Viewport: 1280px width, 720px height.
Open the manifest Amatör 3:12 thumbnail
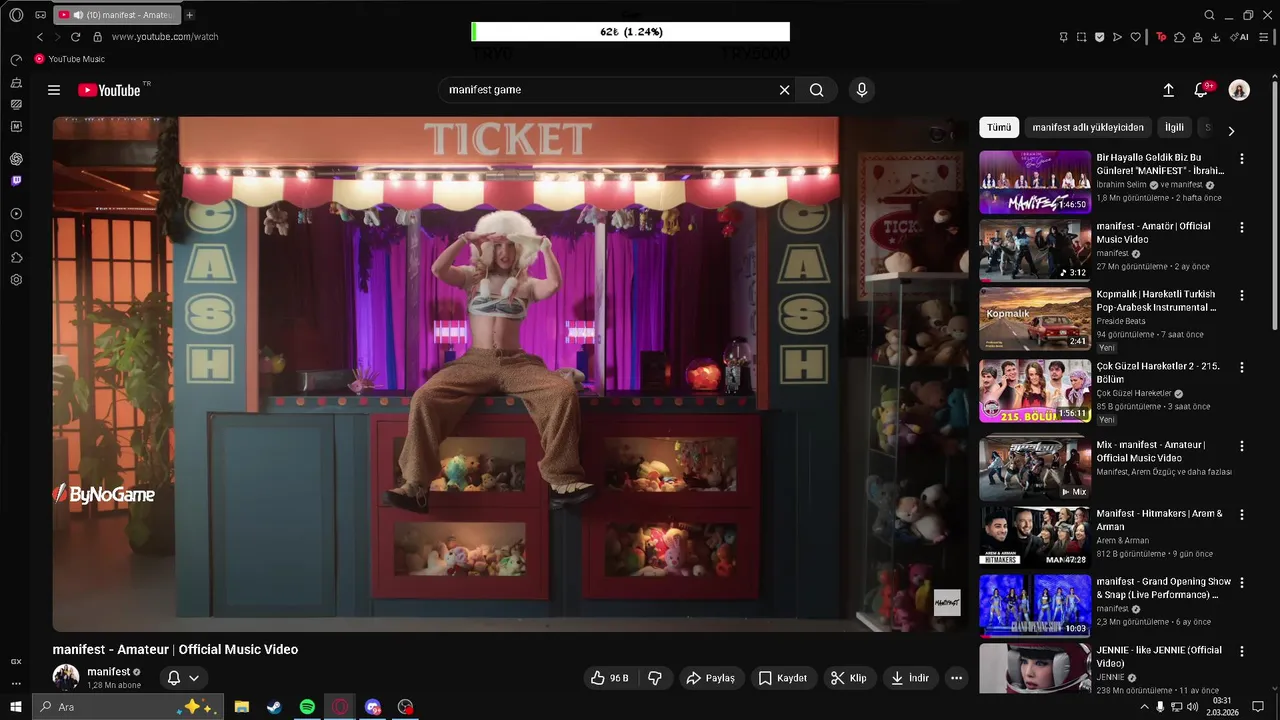[1035, 250]
